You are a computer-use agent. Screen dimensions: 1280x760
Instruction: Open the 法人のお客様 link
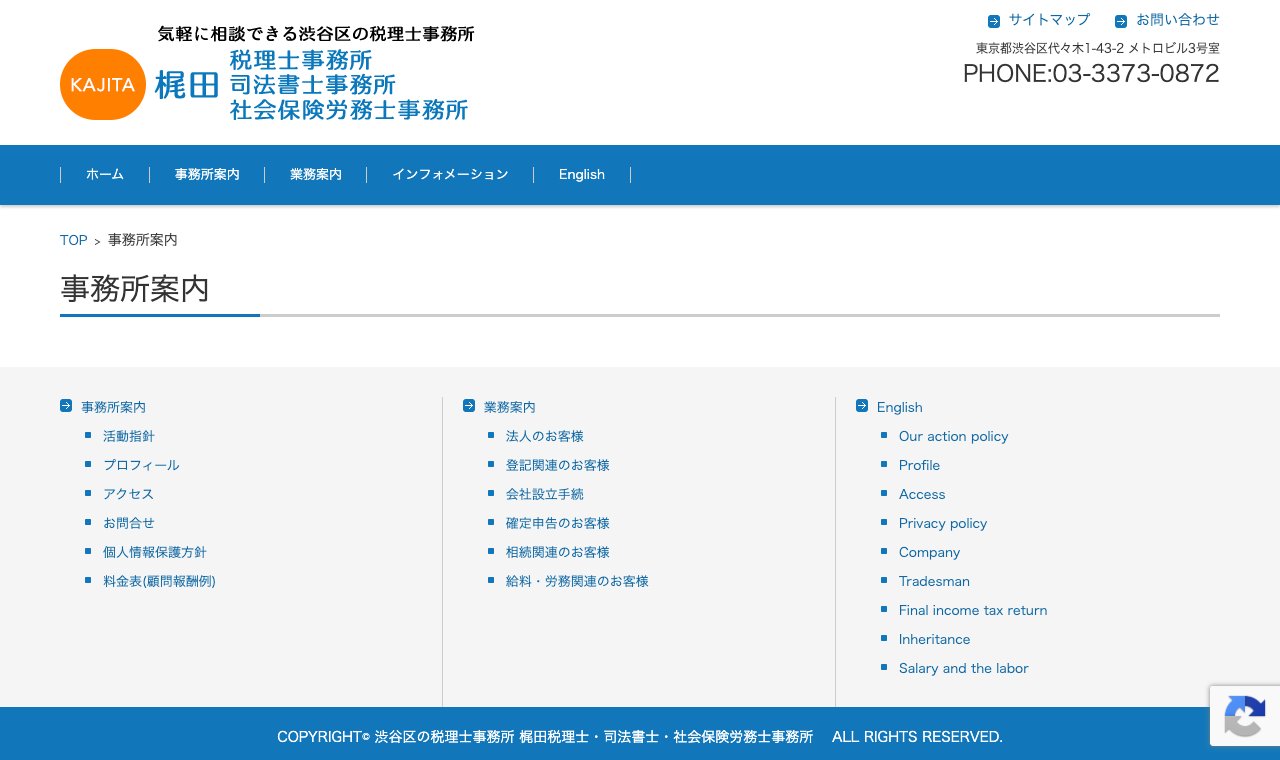point(545,436)
